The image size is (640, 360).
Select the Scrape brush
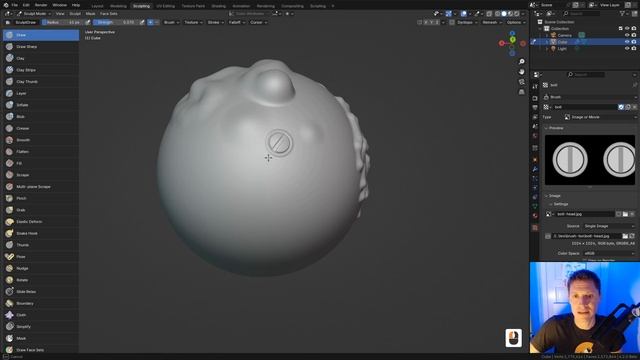(41, 175)
